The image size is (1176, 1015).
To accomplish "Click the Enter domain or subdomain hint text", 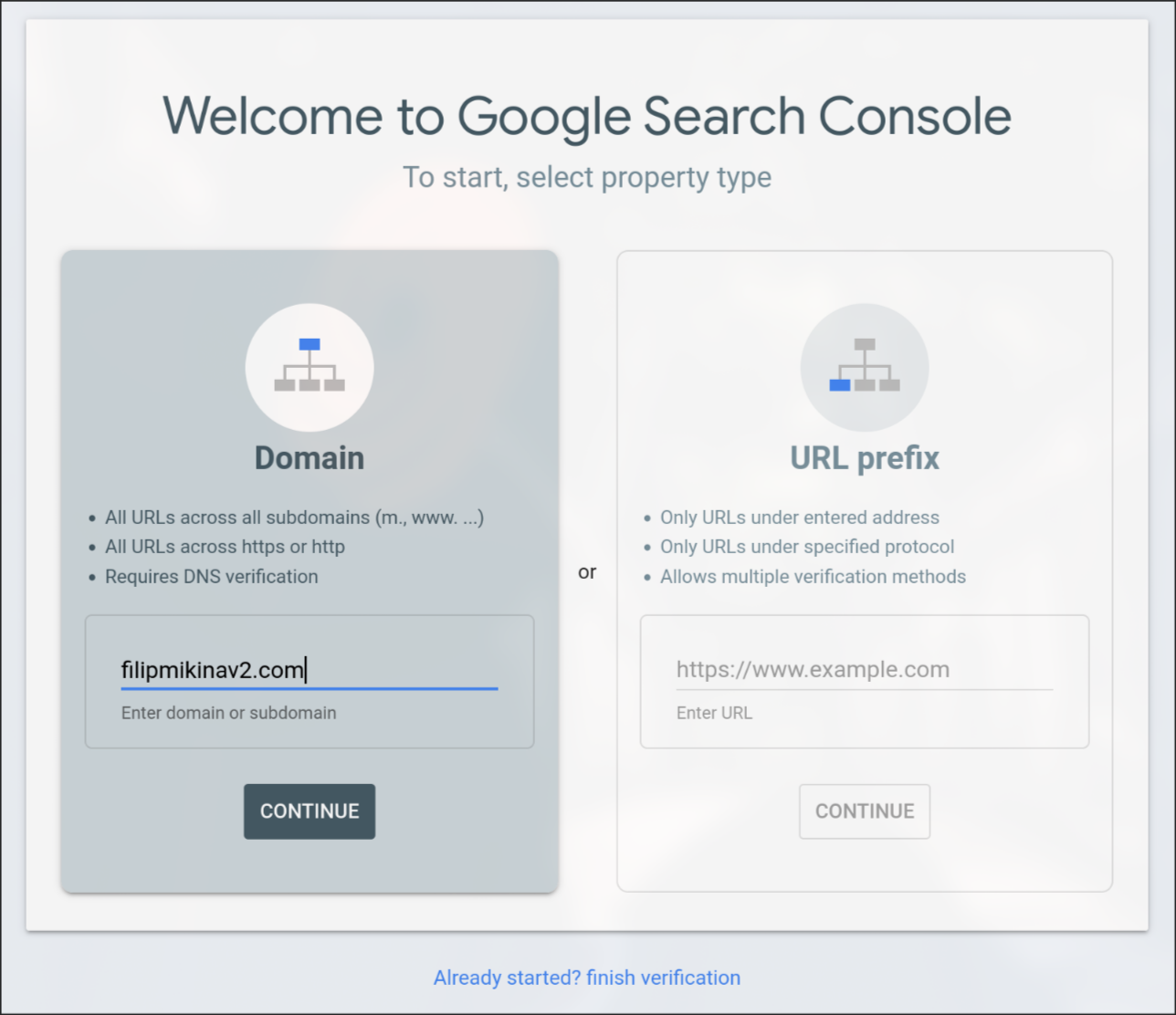I will pyautogui.click(x=228, y=713).
